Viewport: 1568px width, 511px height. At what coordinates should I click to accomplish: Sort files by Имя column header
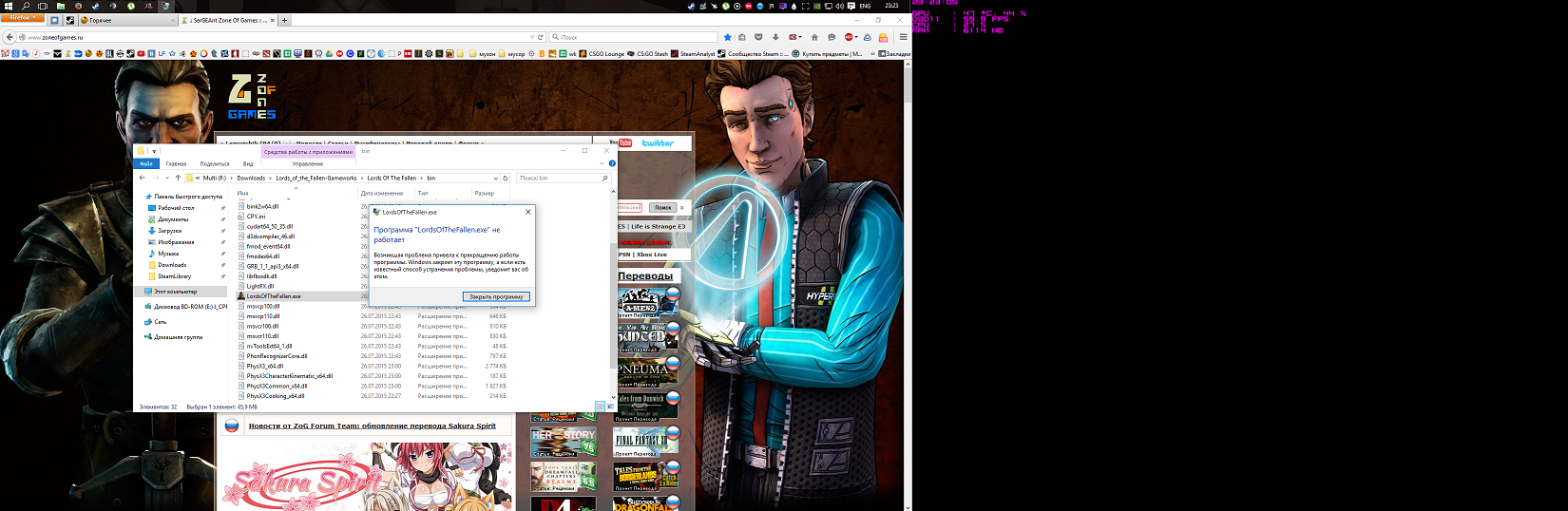coord(242,193)
